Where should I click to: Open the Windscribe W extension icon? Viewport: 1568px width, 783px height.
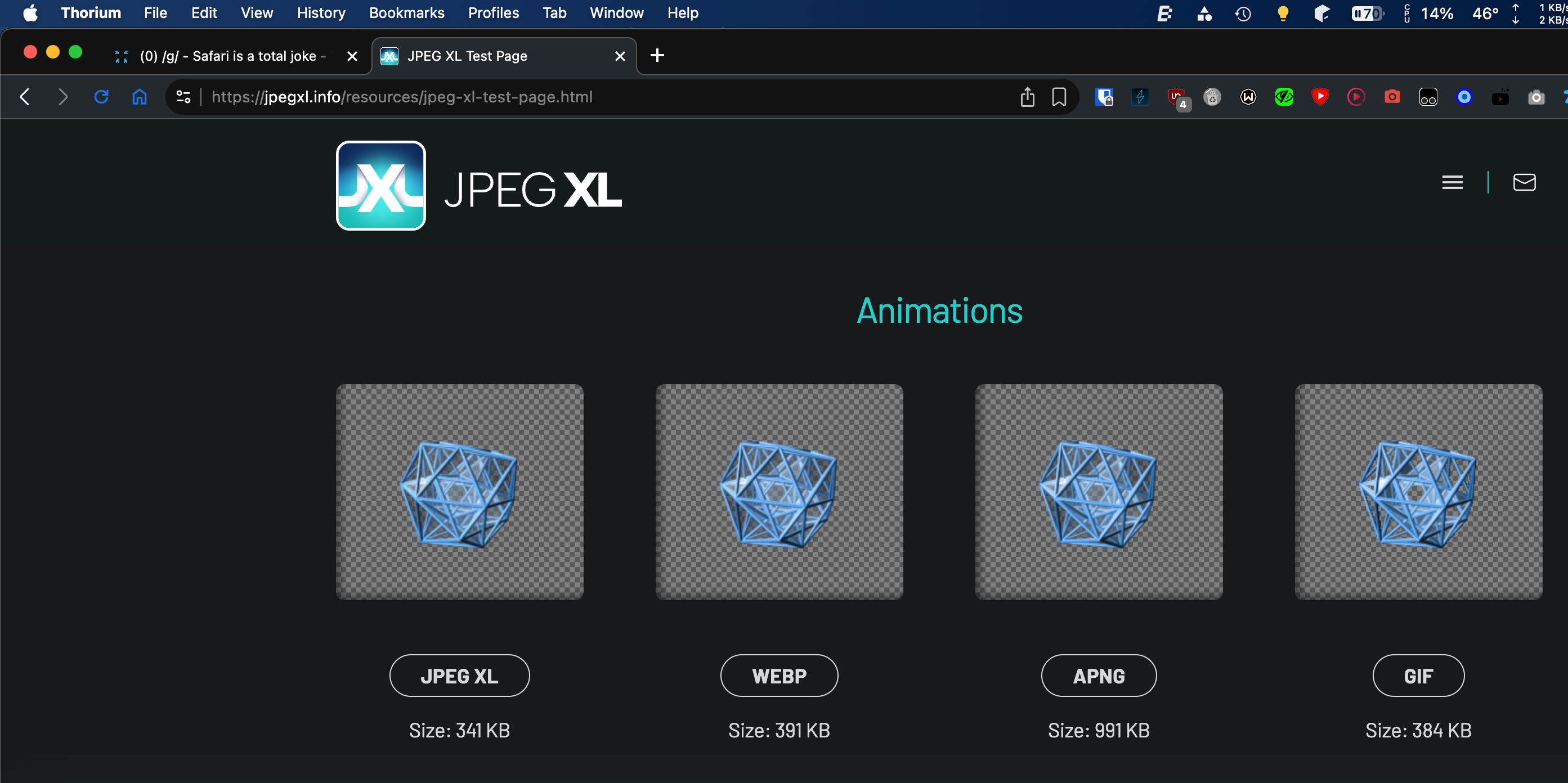[x=1248, y=97]
